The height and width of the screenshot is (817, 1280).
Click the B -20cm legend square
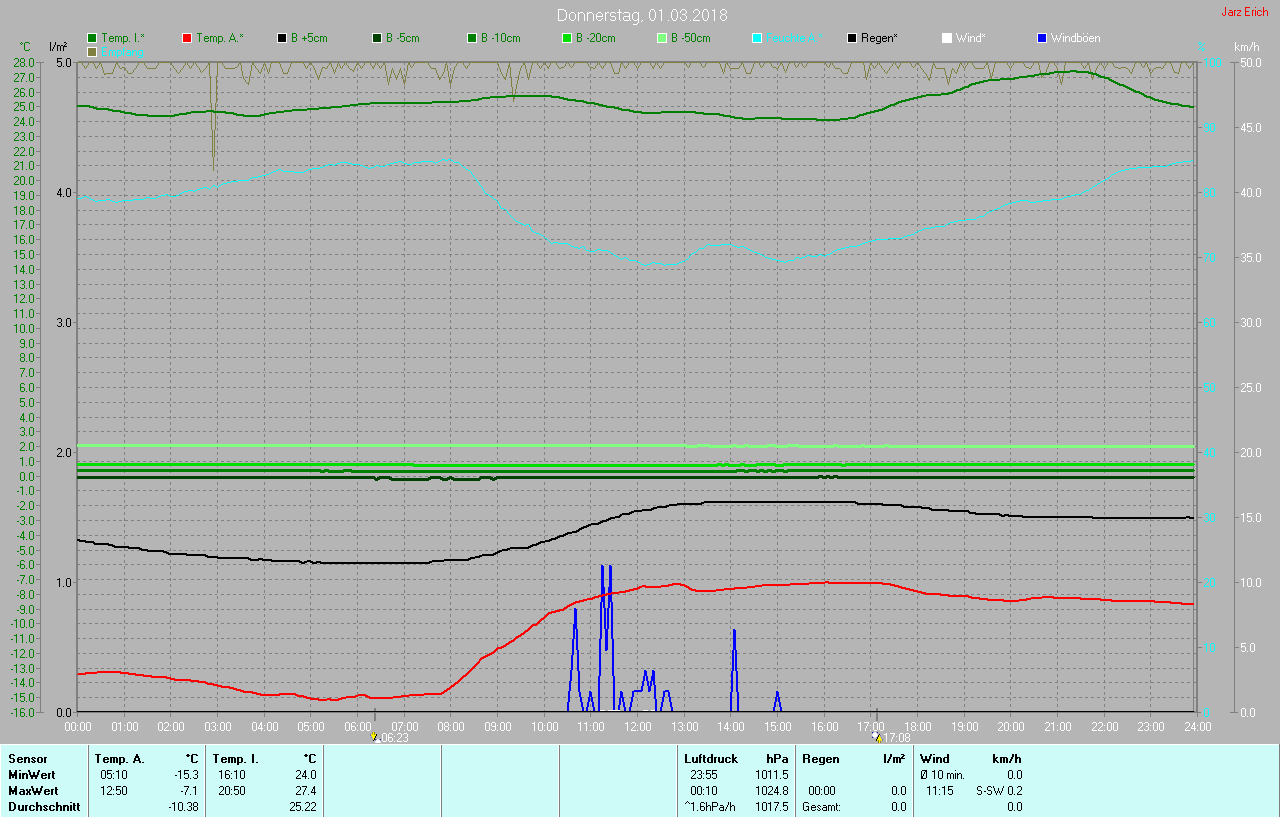coord(567,38)
